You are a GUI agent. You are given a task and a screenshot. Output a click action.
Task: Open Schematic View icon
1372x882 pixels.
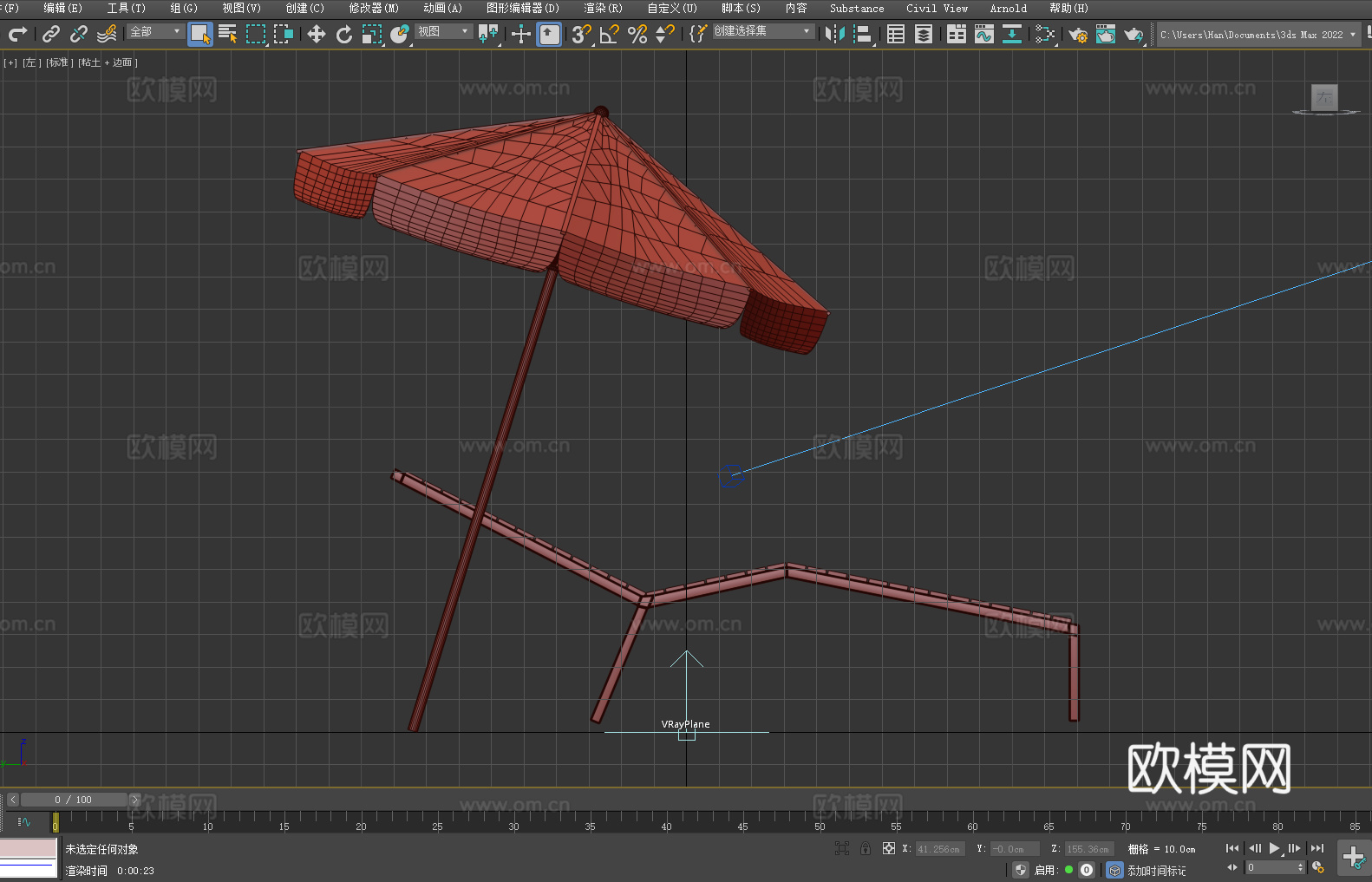(x=1012, y=34)
